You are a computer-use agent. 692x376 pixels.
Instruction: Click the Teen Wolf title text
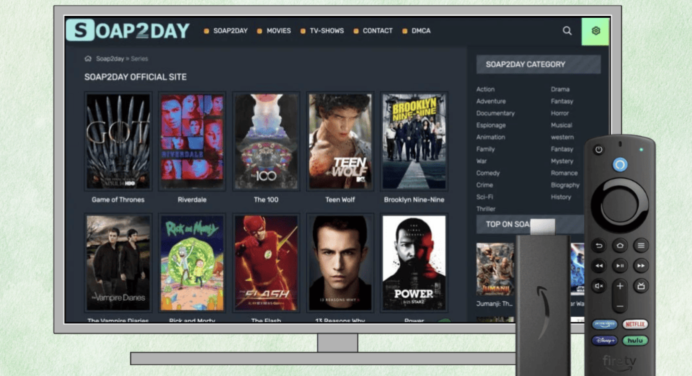[x=340, y=199]
